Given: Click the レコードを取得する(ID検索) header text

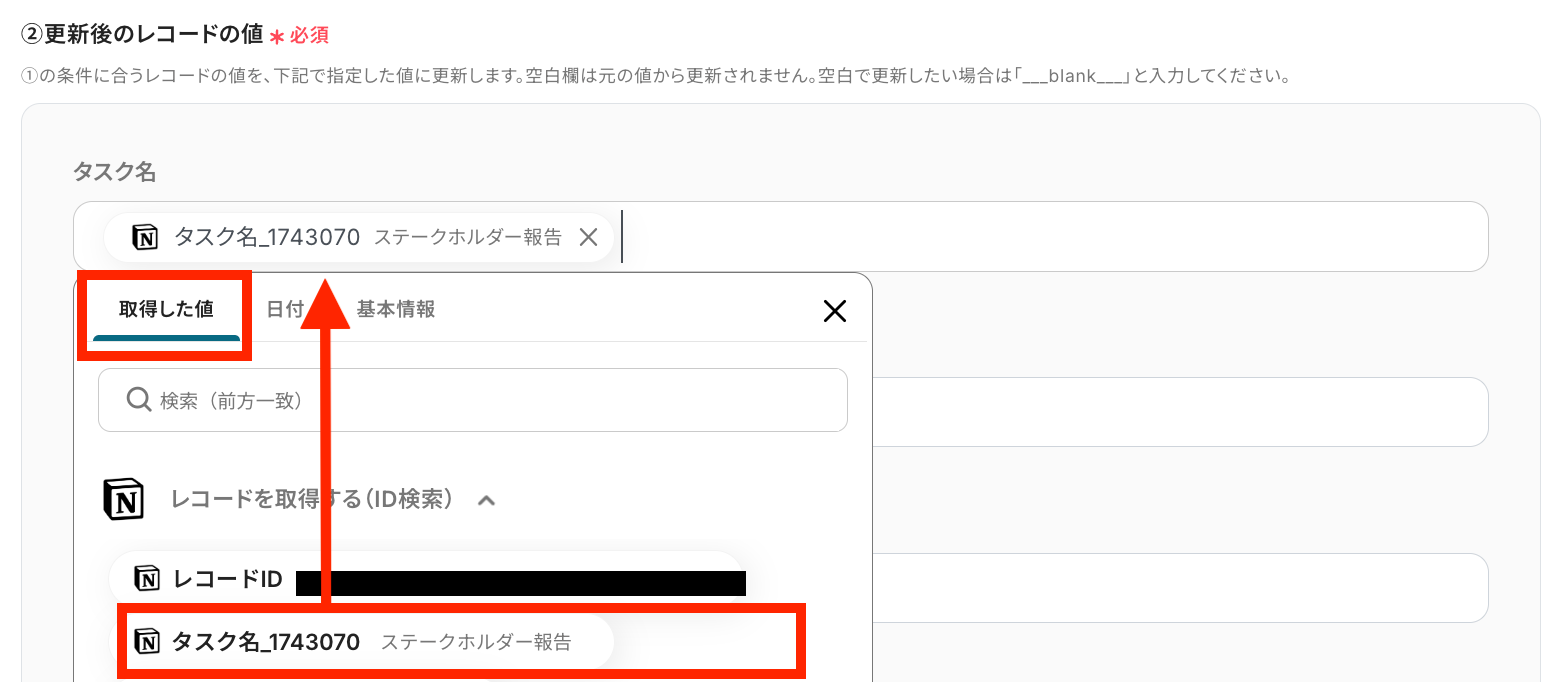Looking at the screenshot, I should click(x=312, y=499).
